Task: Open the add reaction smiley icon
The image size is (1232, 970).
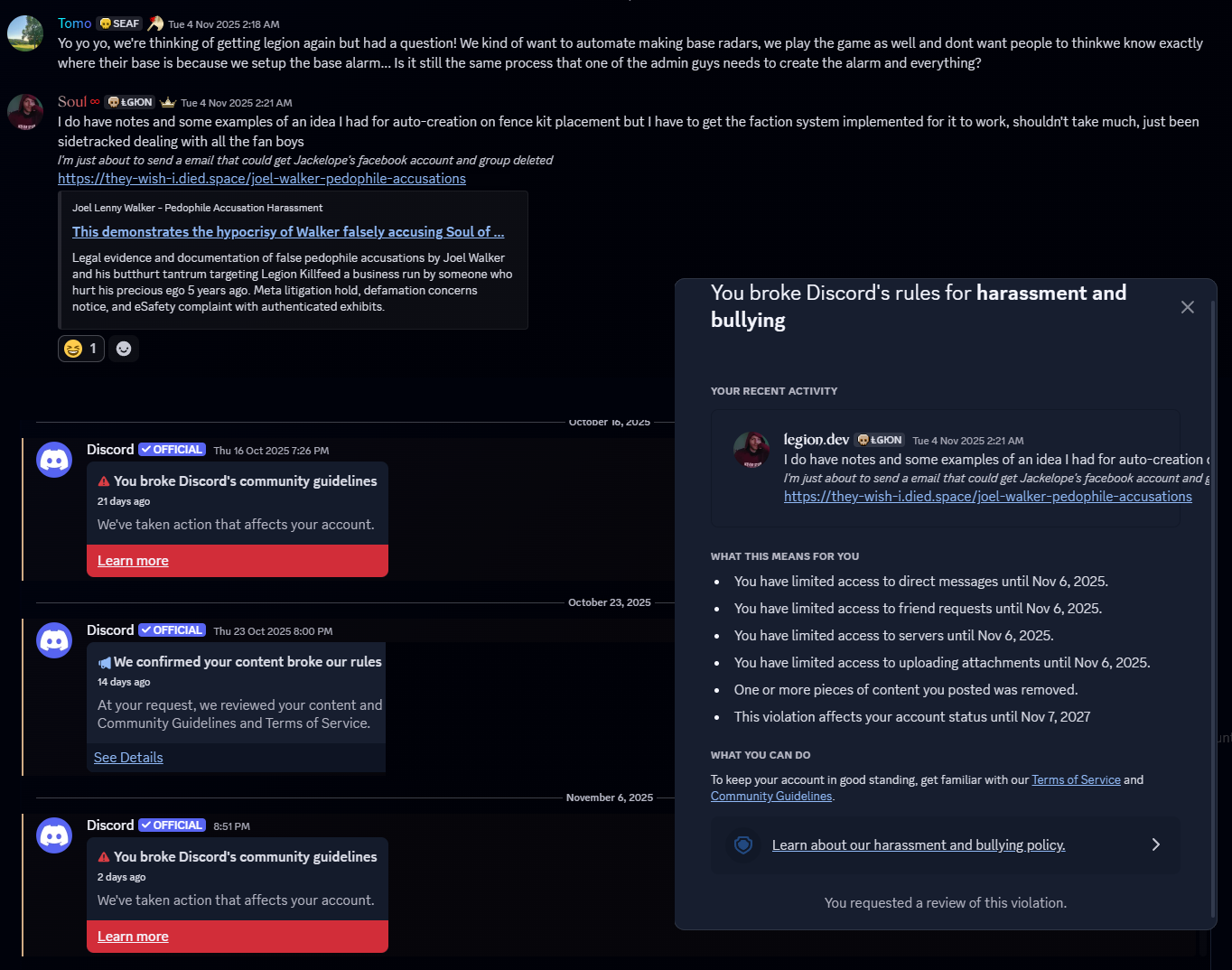Action: coord(124,349)
